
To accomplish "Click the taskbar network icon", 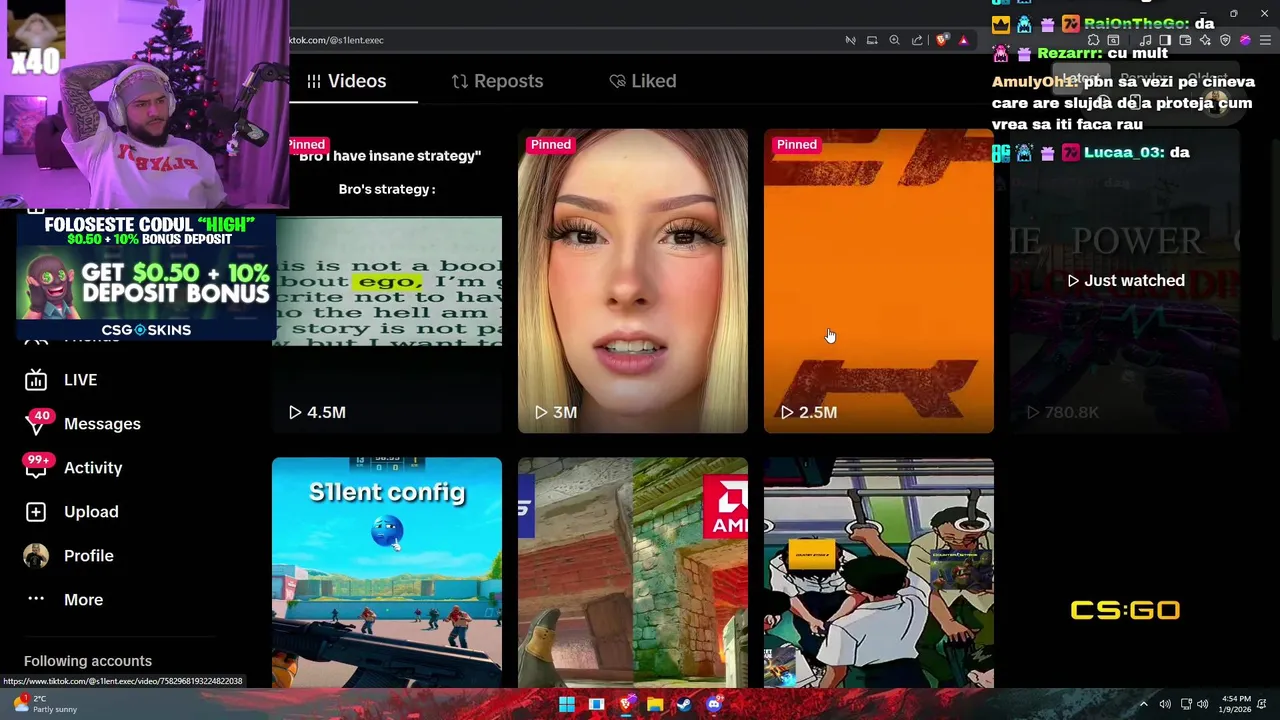I will point(1186,705).
